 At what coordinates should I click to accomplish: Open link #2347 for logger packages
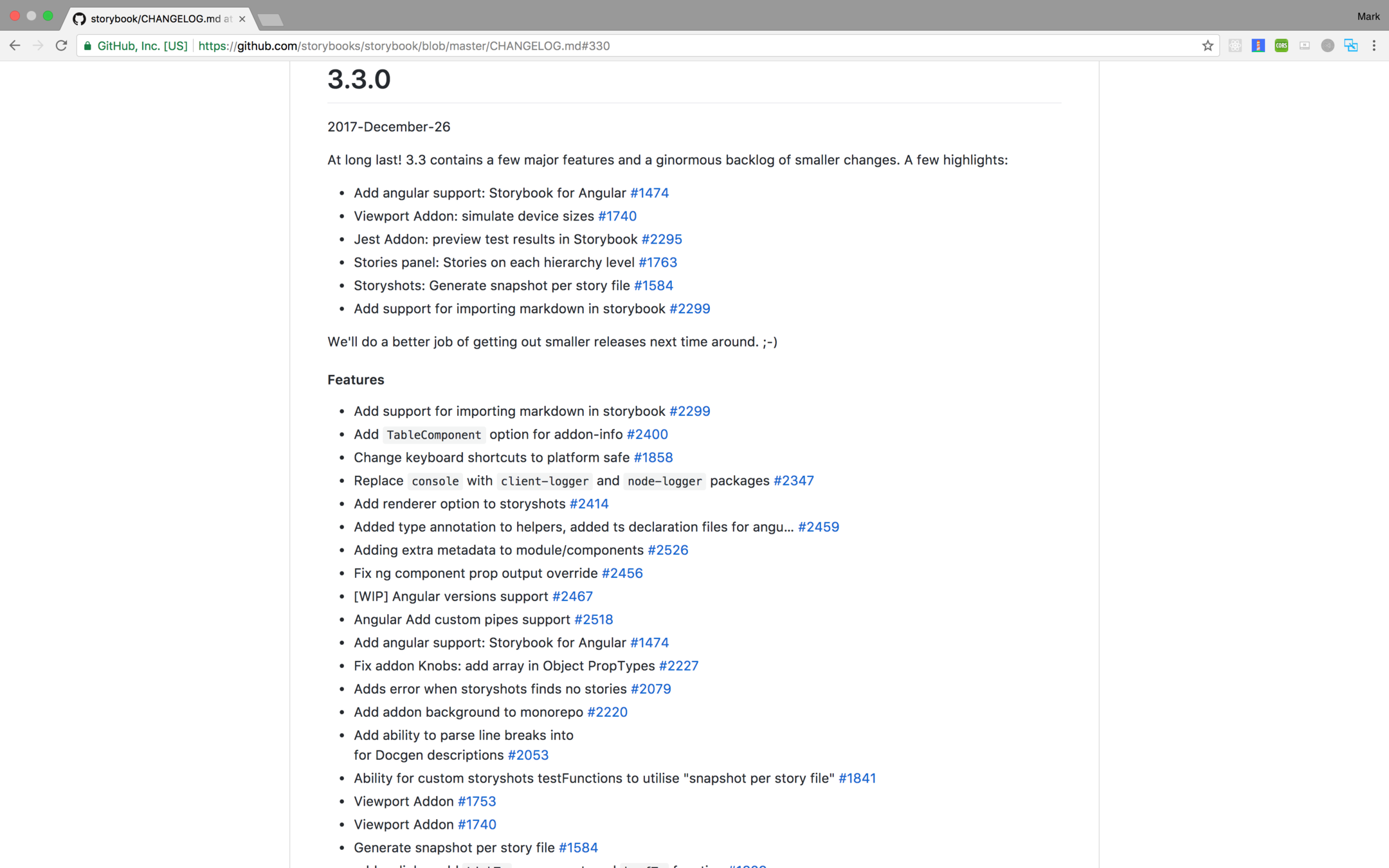pos(793,481)
